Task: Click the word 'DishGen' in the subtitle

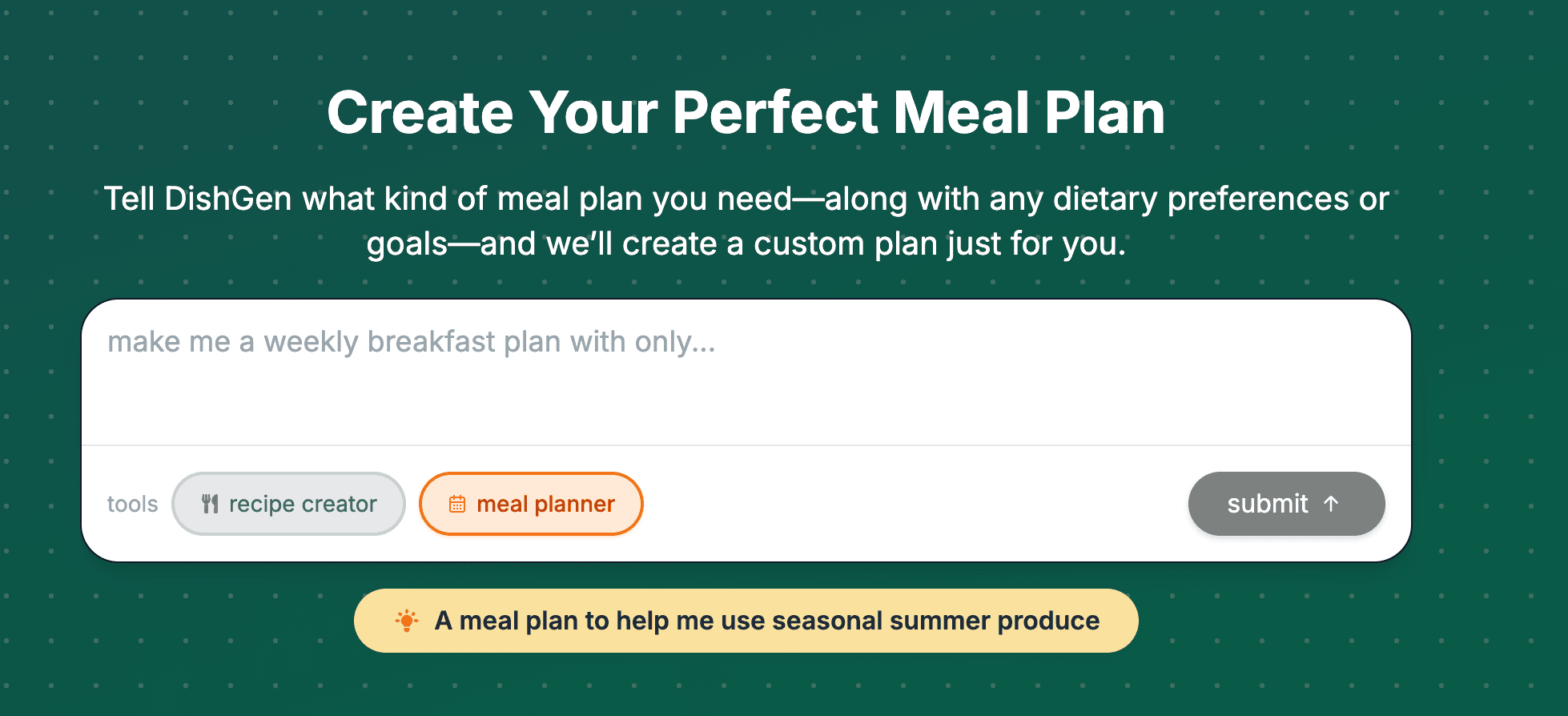Action: tap(227, 199)
